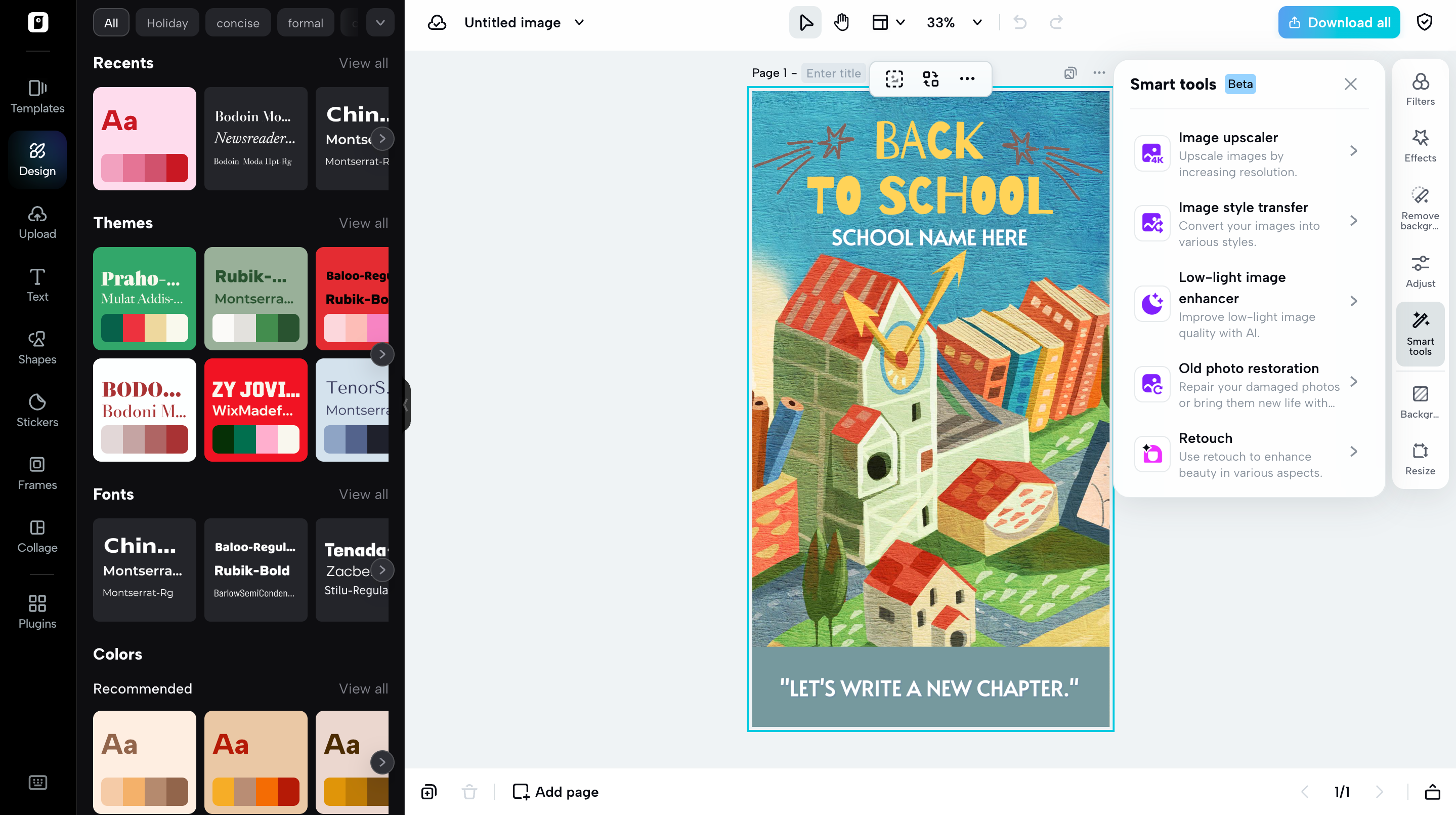
Task: Click the Effects icon
Action: click(1420, 145)
